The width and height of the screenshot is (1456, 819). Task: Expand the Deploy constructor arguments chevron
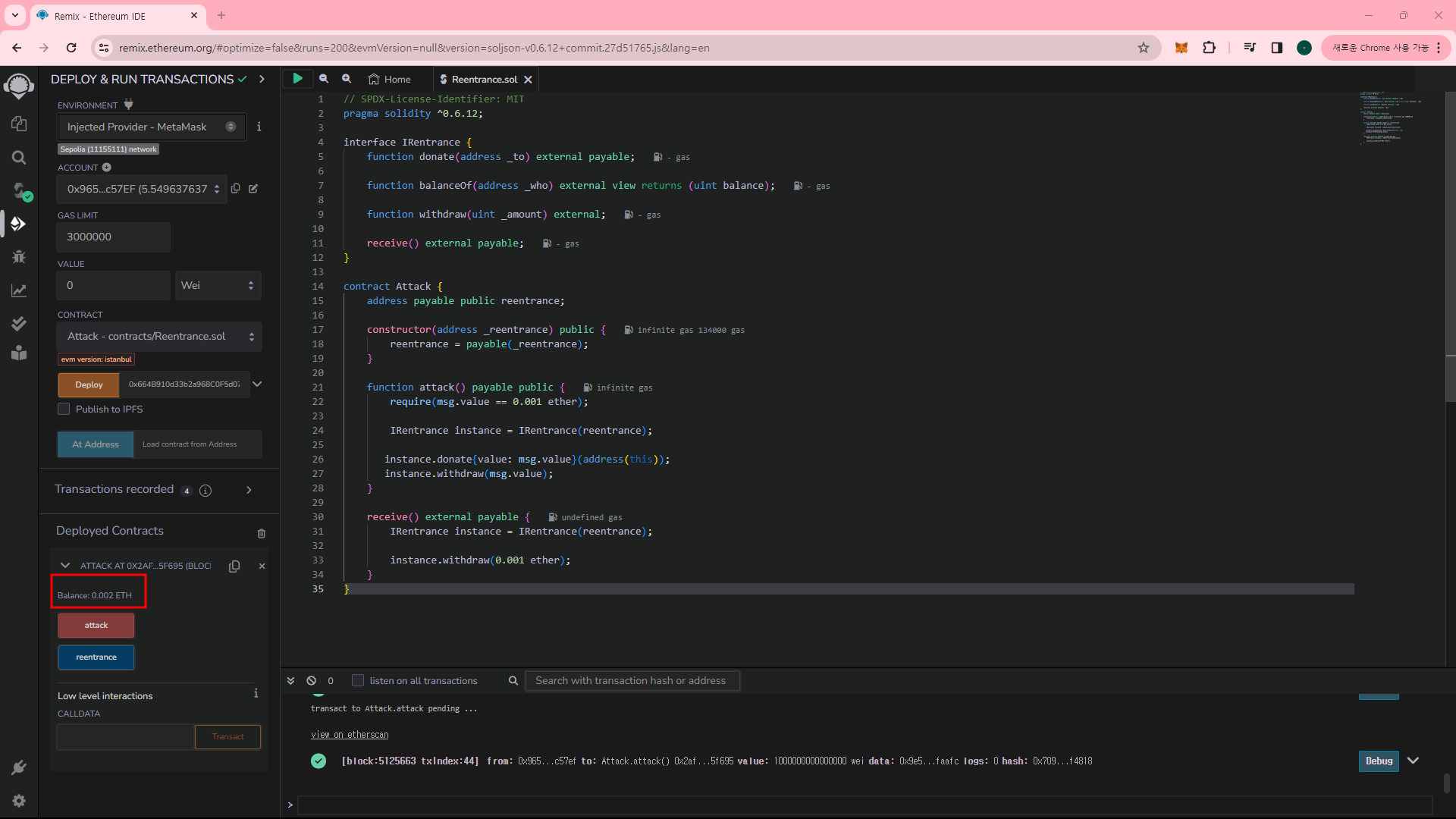(x=258, y=384)
